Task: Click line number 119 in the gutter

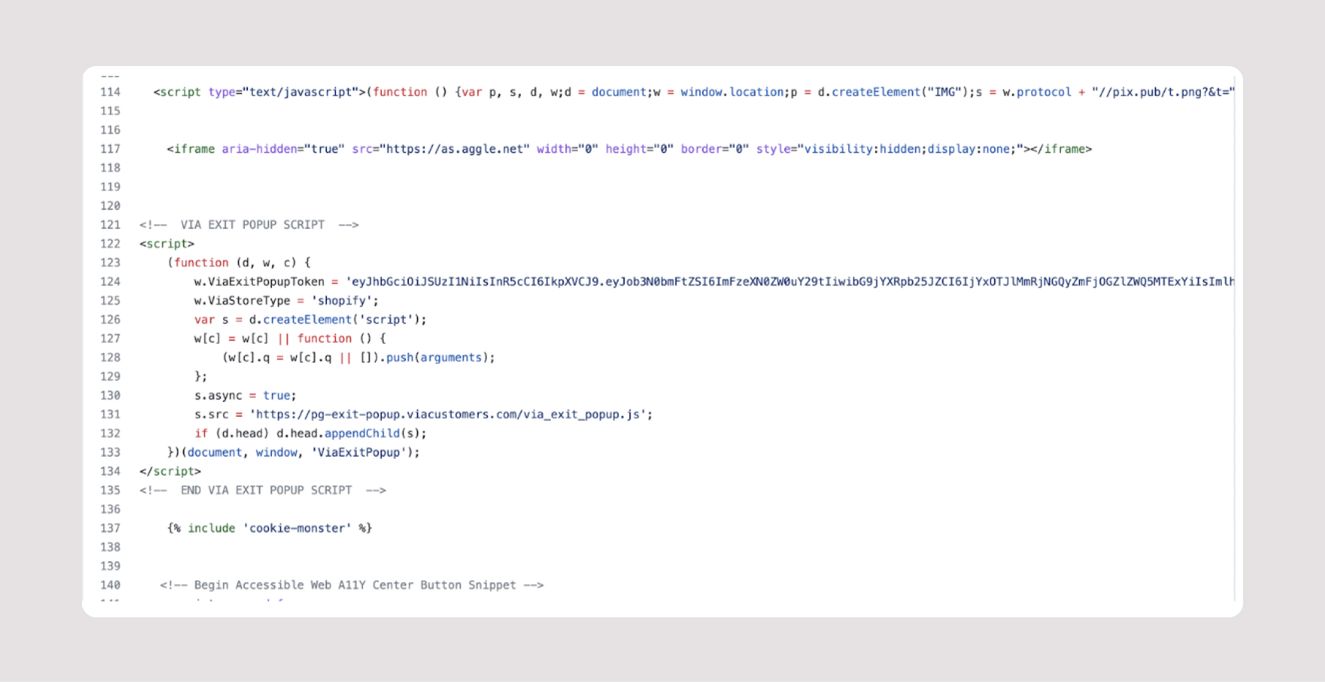Action: click(110, 187)
